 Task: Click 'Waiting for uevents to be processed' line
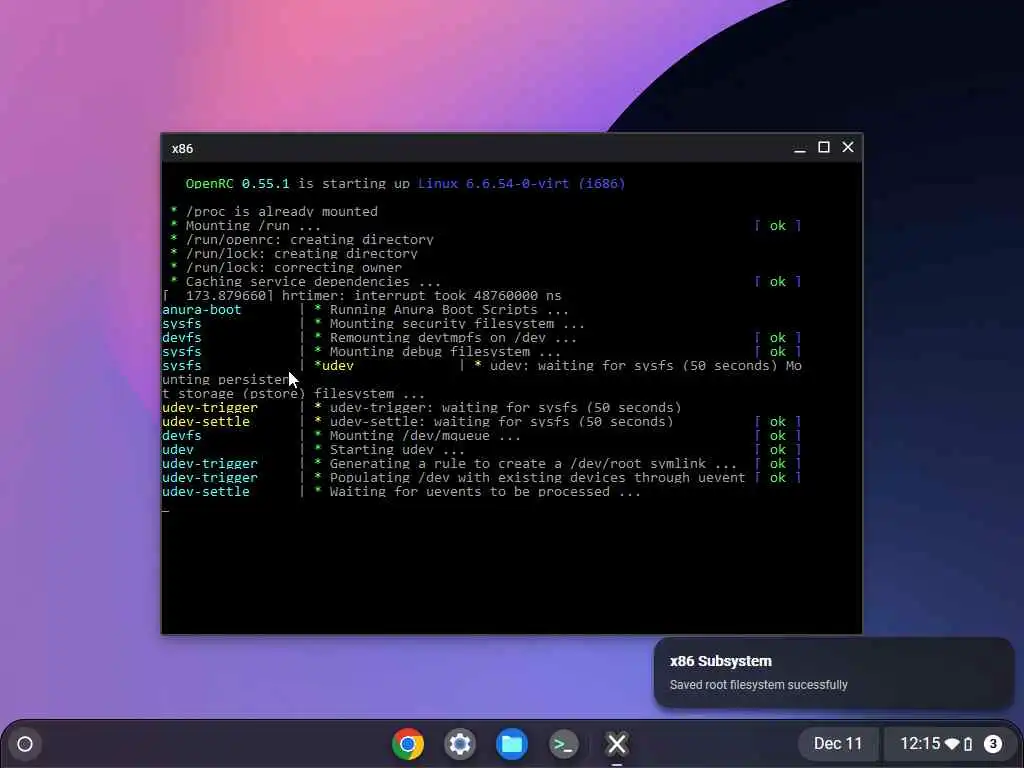(x=485, y=492)
